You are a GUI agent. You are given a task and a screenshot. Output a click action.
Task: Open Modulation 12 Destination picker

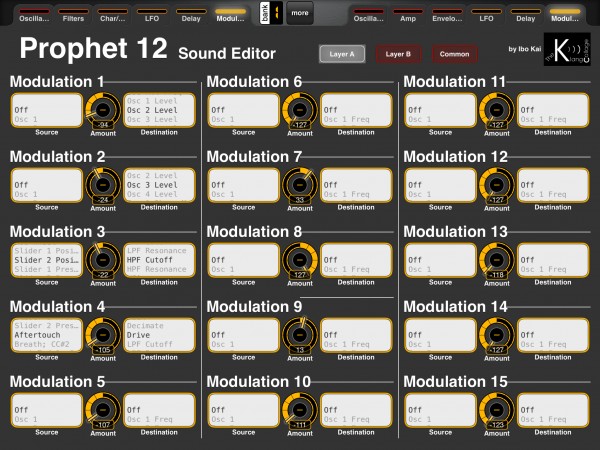pyautogui.click(x=553, y=185)
